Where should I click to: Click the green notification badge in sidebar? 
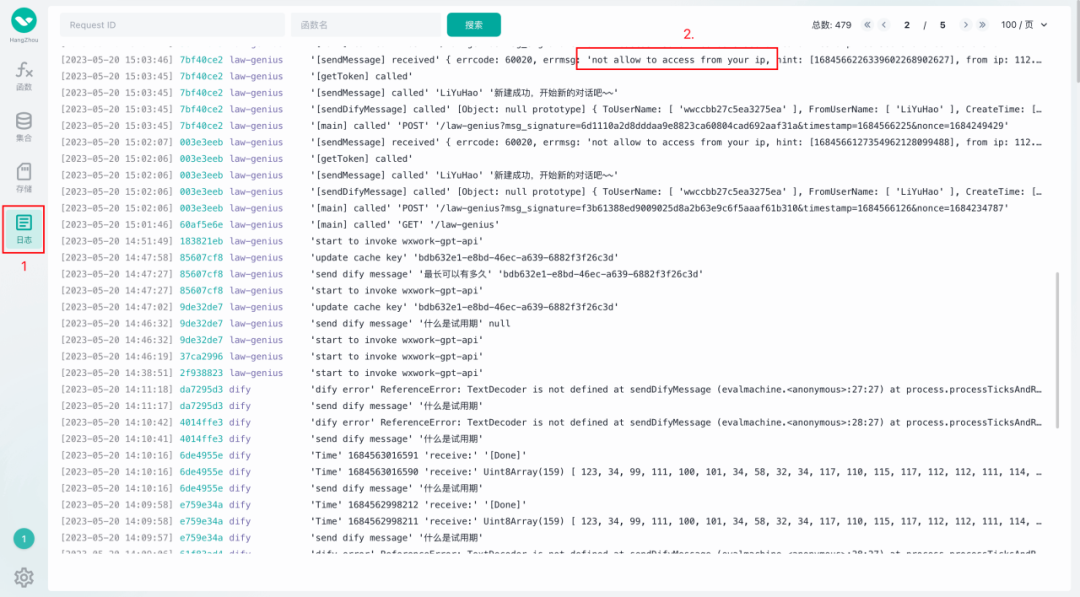point(24,539)
